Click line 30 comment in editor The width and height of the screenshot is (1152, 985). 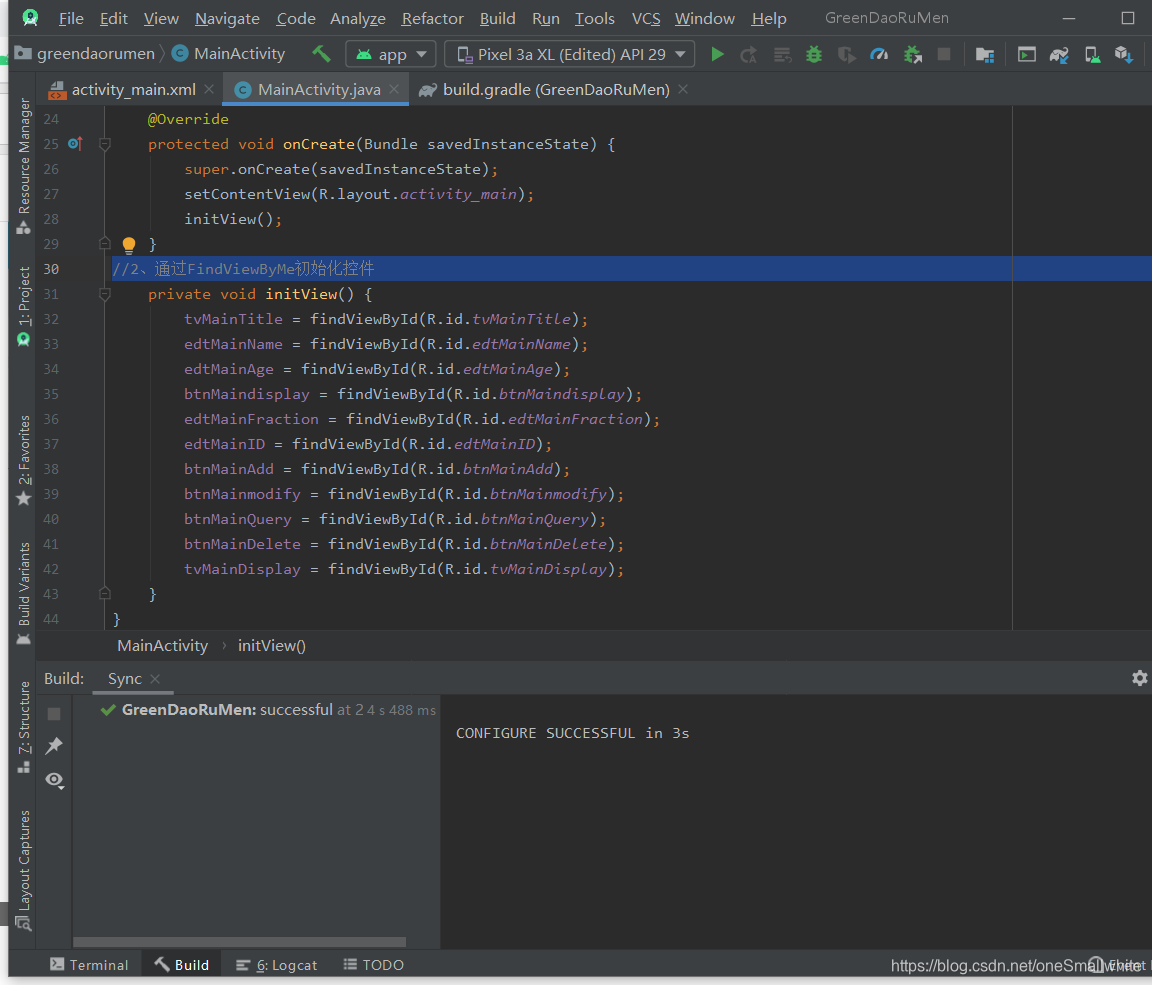click(243, 269)
